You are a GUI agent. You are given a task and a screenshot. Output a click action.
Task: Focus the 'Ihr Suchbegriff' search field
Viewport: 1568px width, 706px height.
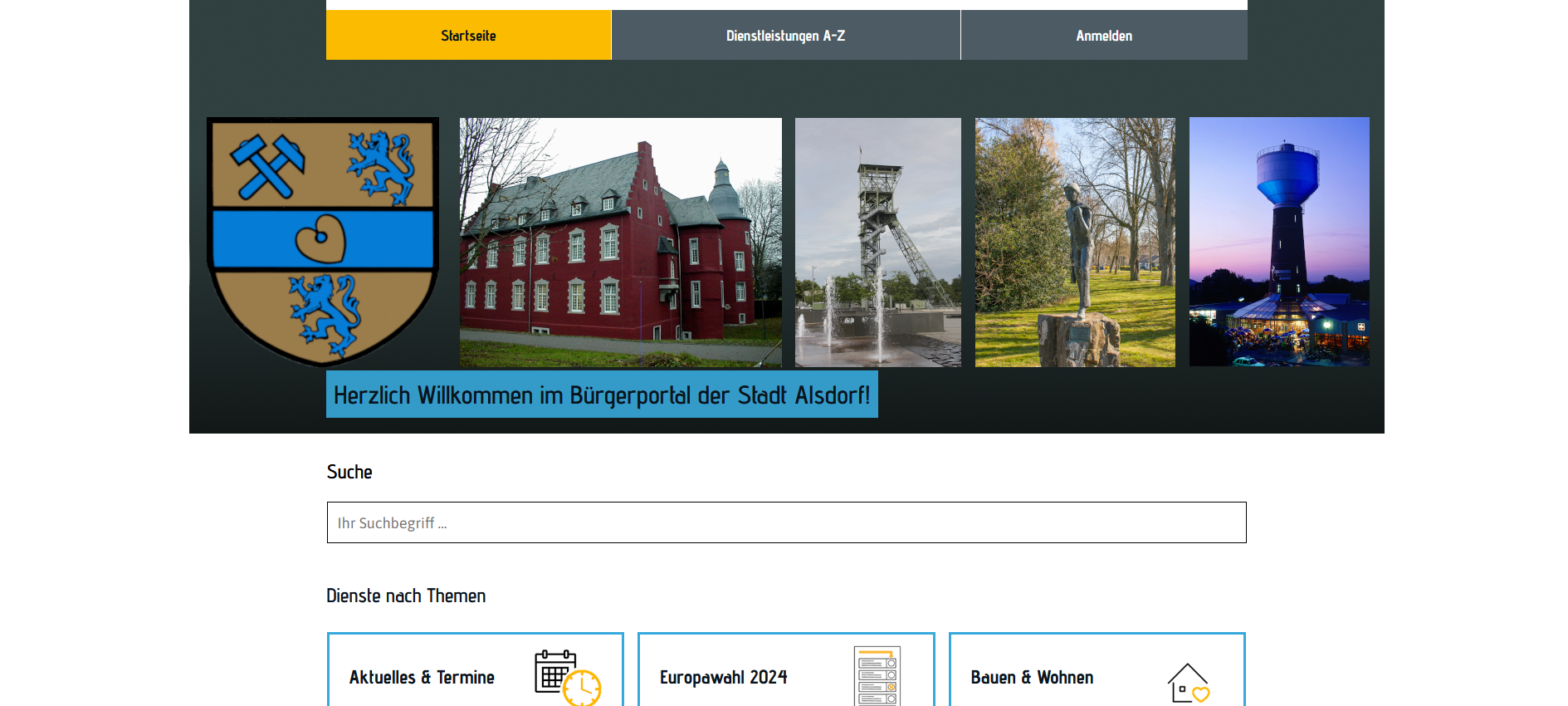[x=786, y=522]
